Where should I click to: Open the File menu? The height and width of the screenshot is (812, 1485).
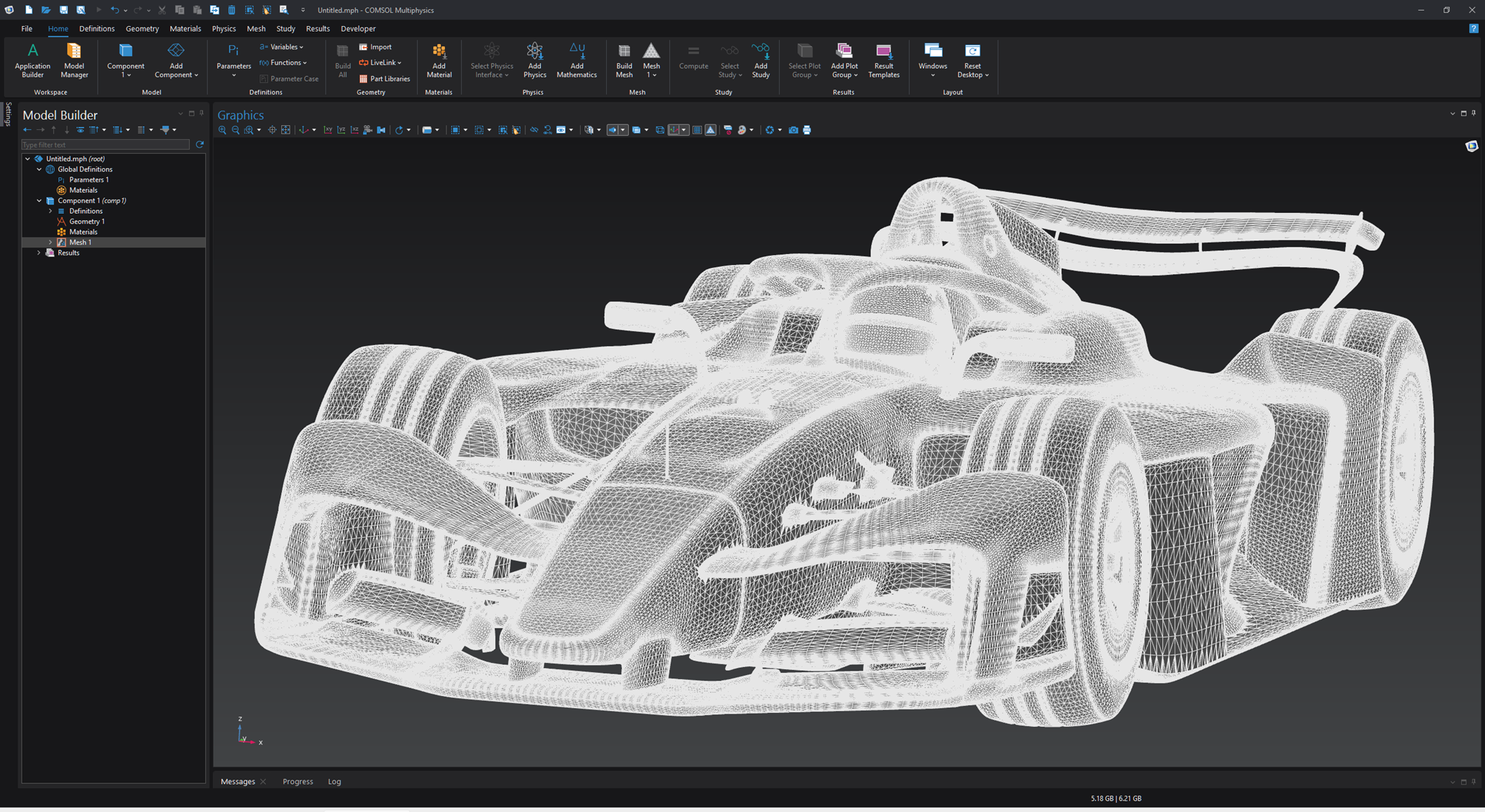tap(27, 29)
